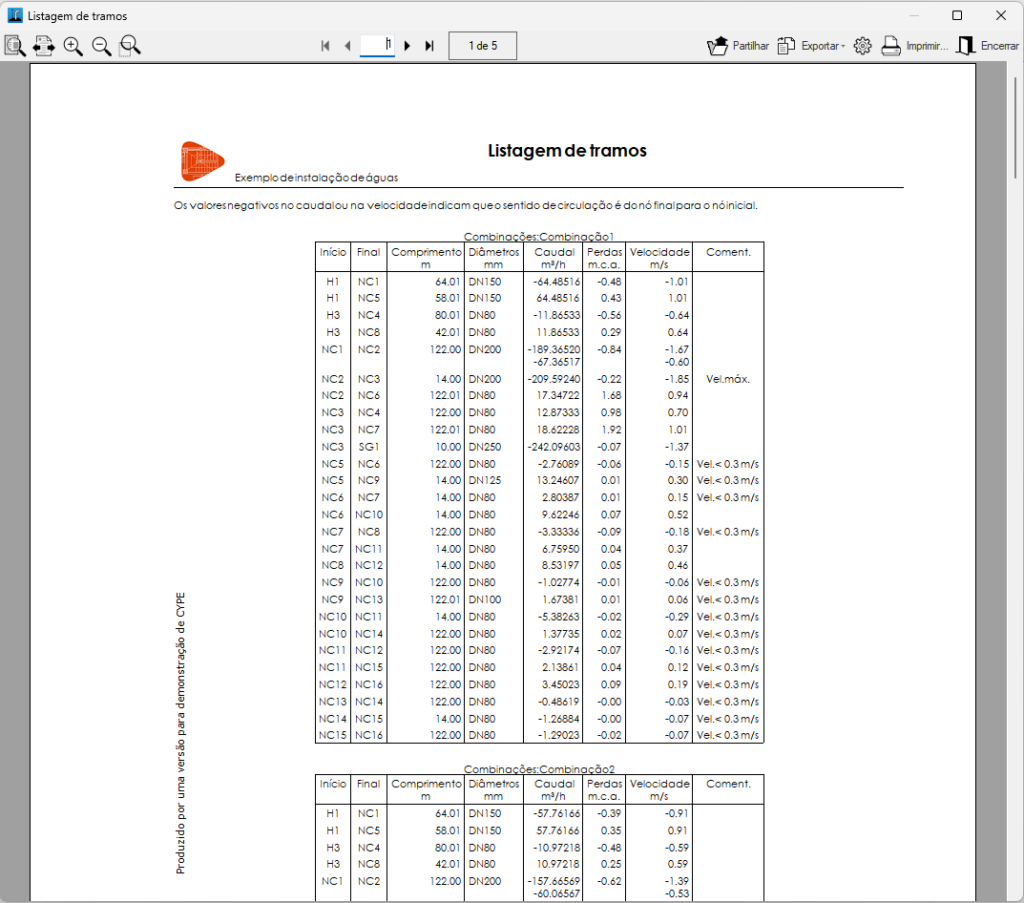Click Encerrar to close the listing
This screenshot has width=1024, height=903.
coord(987,46)
